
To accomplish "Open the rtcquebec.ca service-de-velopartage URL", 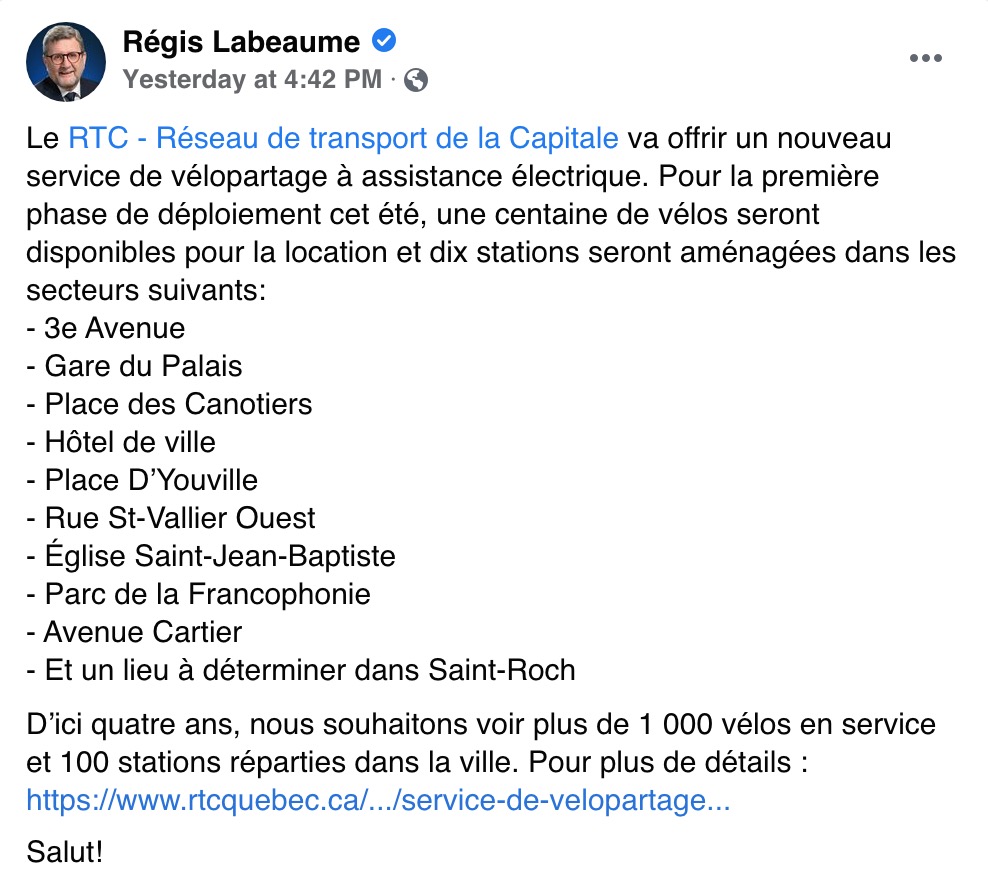I will point(378,800).
